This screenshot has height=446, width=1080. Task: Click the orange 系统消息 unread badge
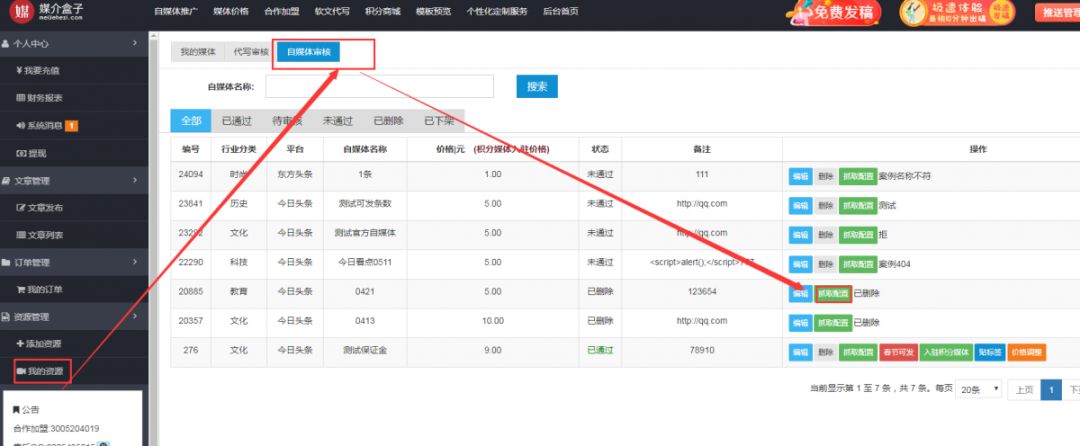(x=71, y=125)
